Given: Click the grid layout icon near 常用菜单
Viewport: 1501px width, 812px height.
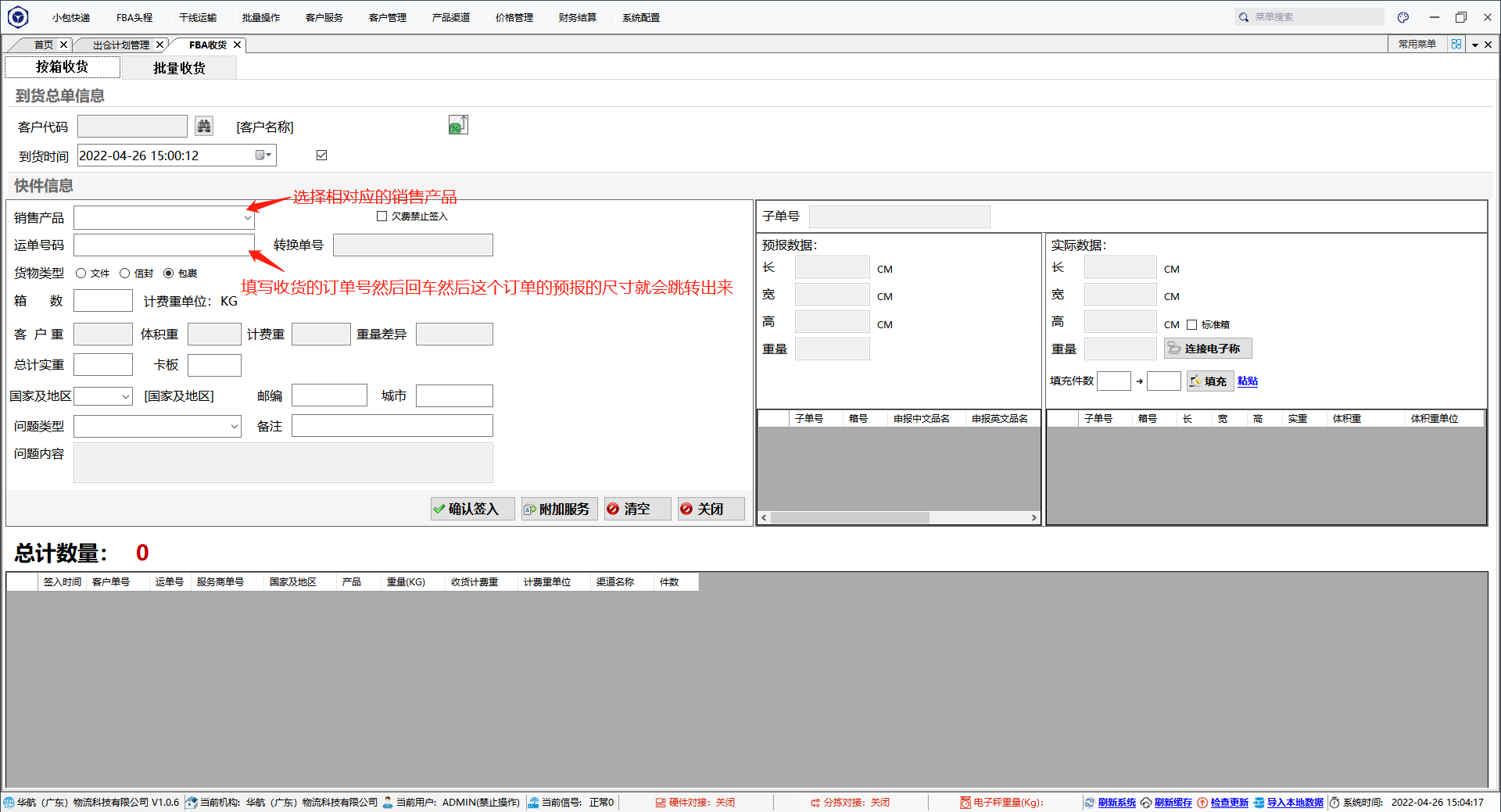Looking at the screenshot, I should (x=1456, y=45).
